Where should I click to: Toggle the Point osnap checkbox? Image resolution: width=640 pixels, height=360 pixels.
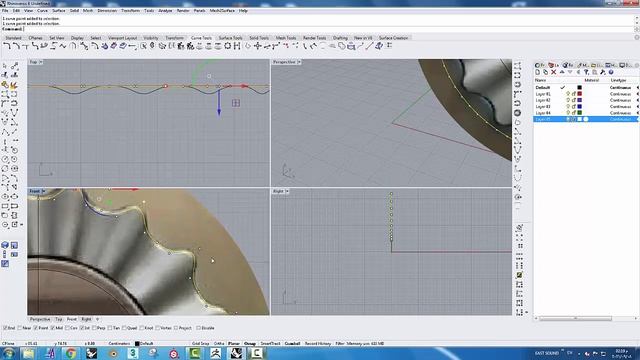(36, 328)
